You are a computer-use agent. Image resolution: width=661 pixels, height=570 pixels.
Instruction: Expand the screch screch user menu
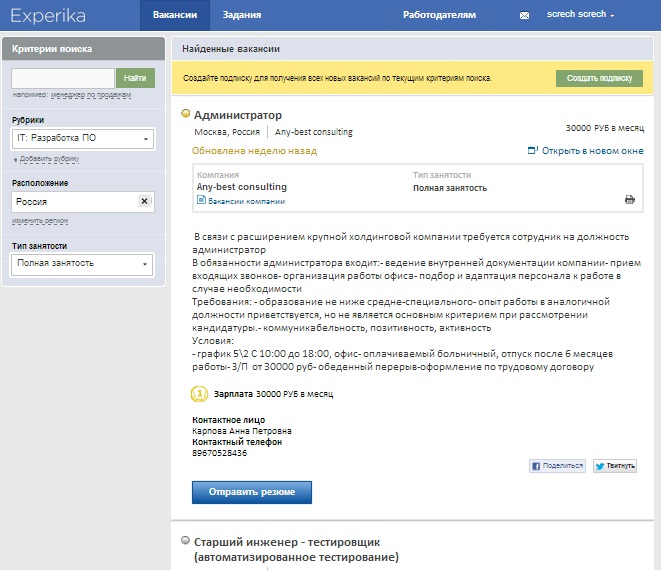coord(580,14)
